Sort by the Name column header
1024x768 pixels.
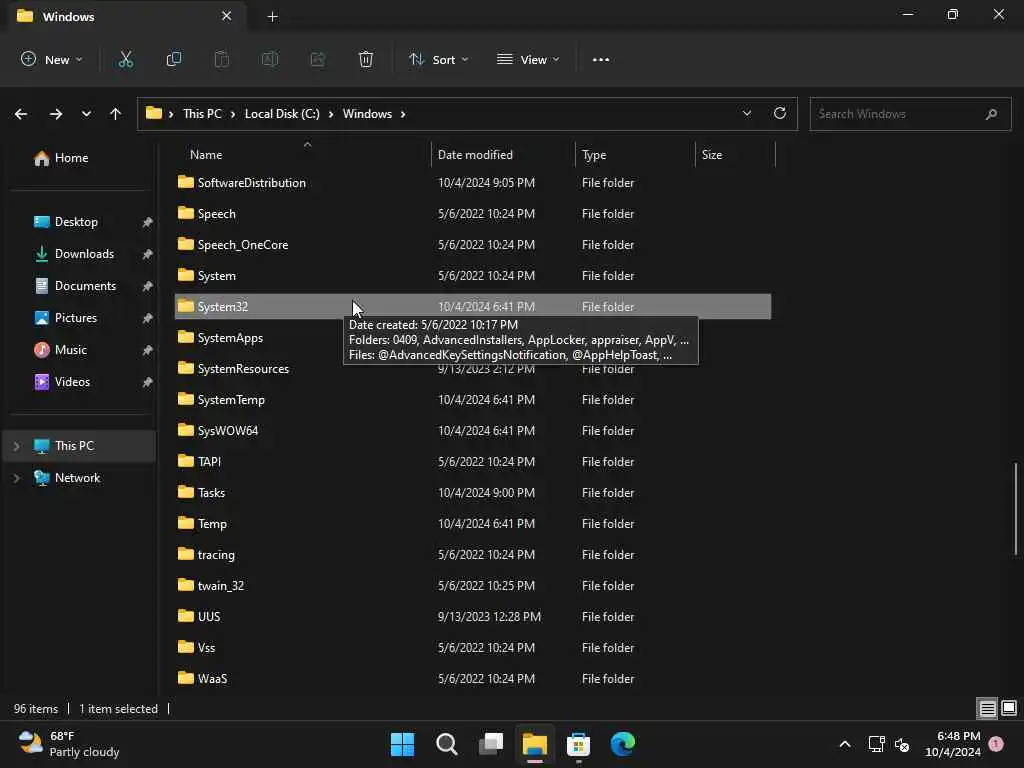click(206, 155)
